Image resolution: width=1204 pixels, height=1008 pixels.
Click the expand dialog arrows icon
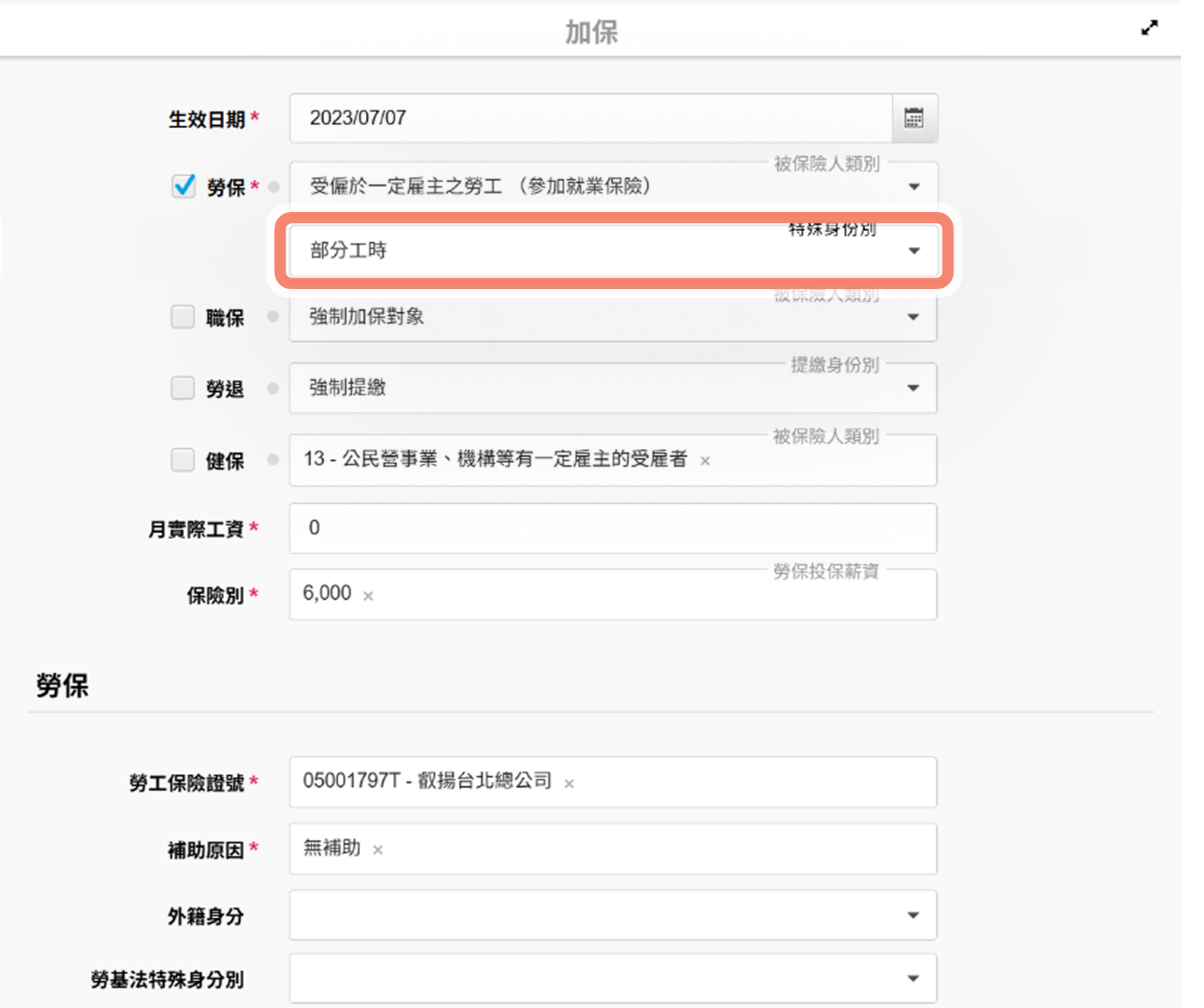coord(1149,29)
